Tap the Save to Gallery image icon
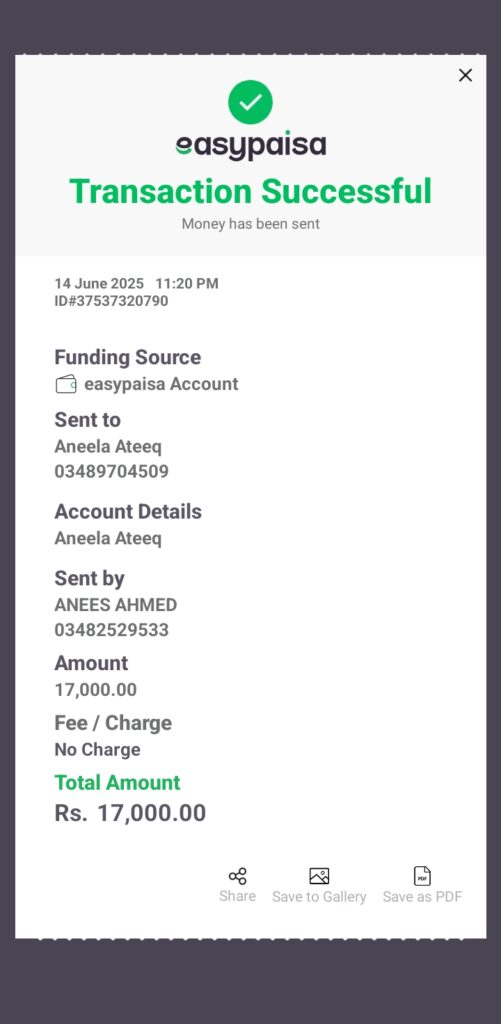The width and height of the screenshot is (501, 1024). click(x=319, y=876)
